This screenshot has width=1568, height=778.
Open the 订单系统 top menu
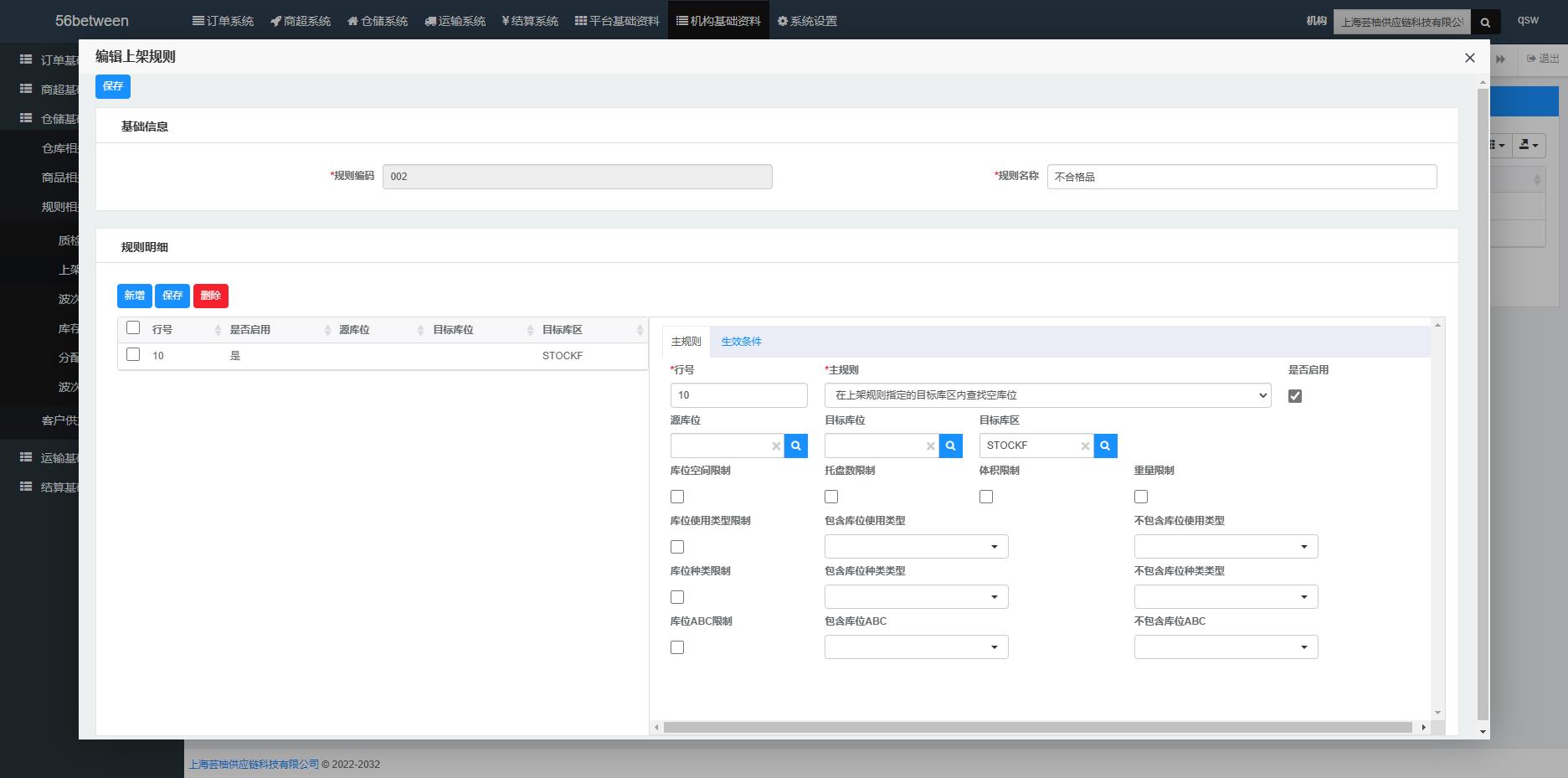pyautogui.click(x=223, y=21)
